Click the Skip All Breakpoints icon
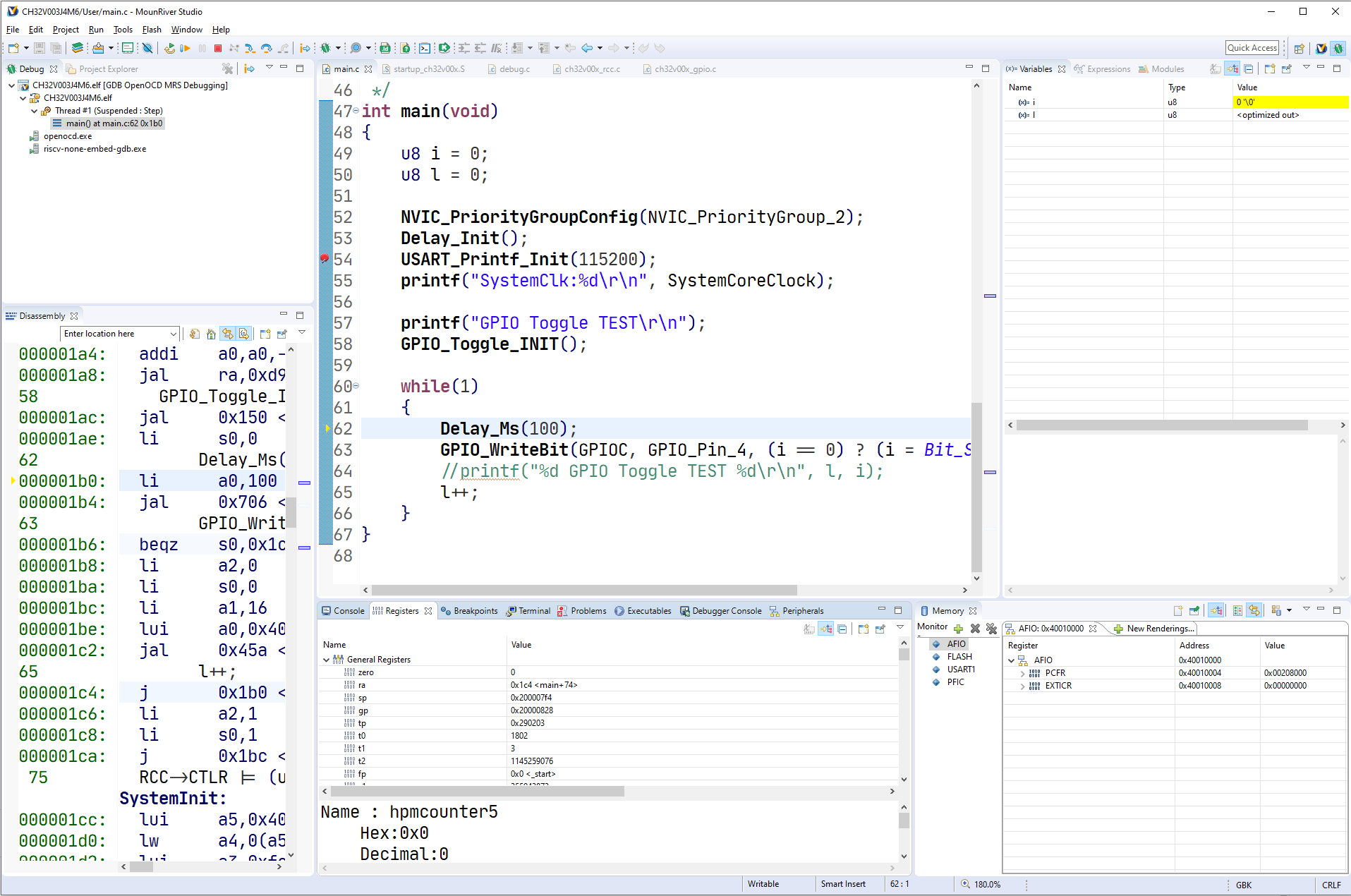The width and height of the screenshot is (1351, 896). (147, 48)
